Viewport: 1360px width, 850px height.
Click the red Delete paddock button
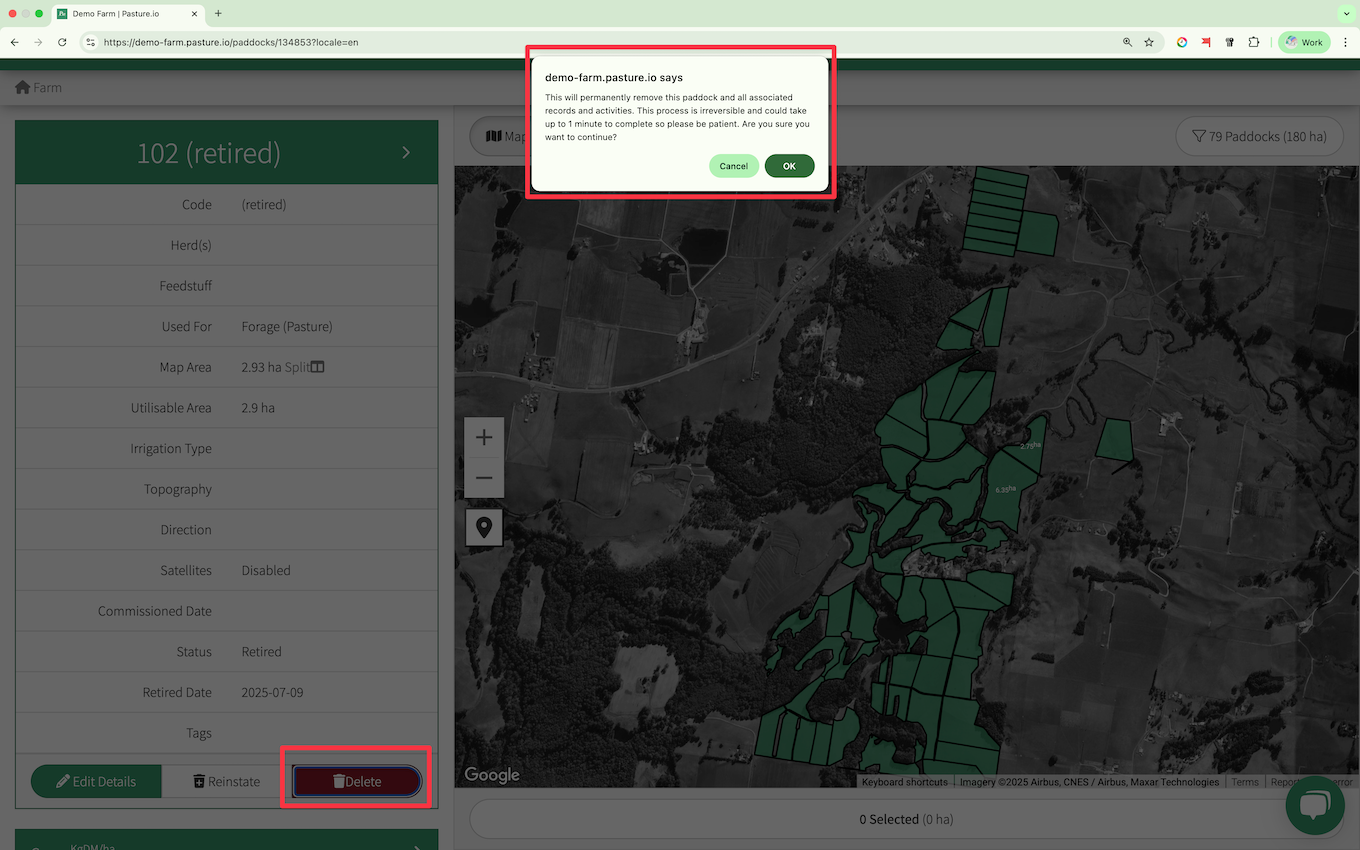click(357, 781)
